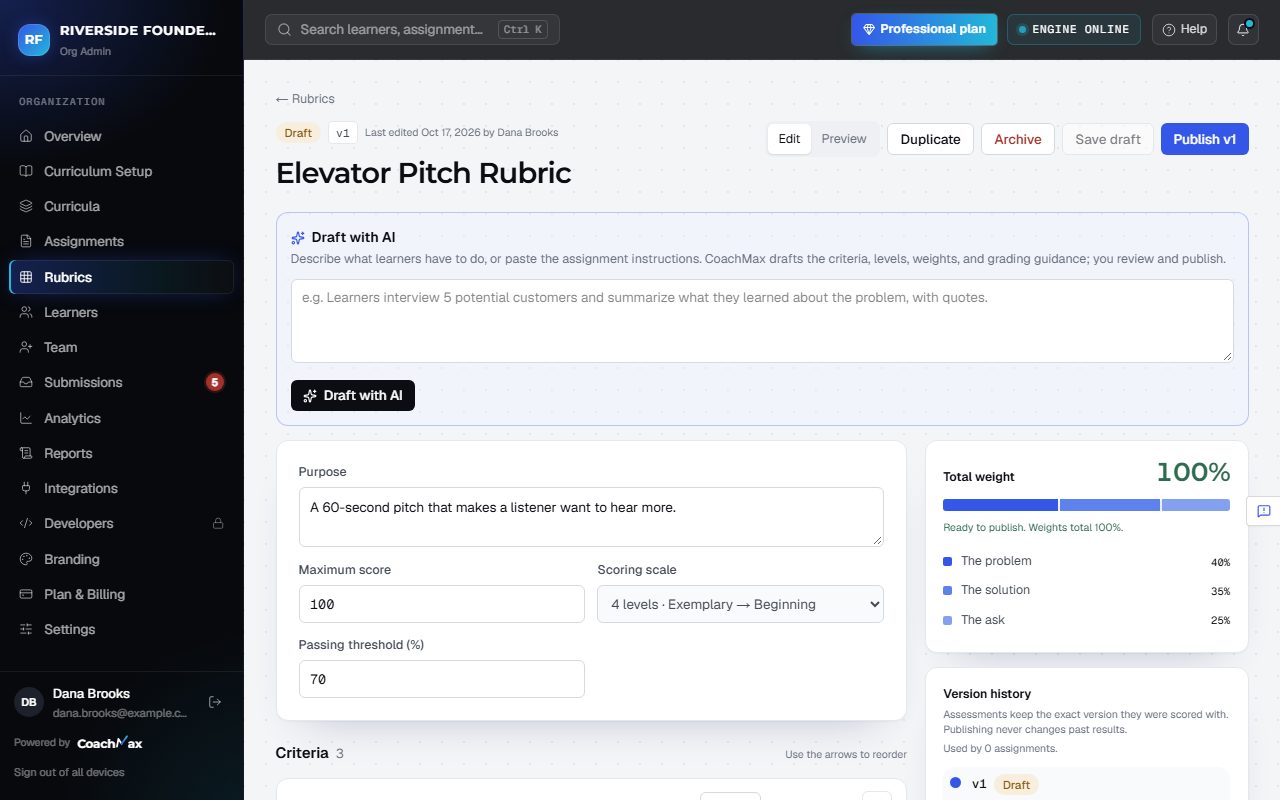Click the Duplicate button

[x=930, y=139]
